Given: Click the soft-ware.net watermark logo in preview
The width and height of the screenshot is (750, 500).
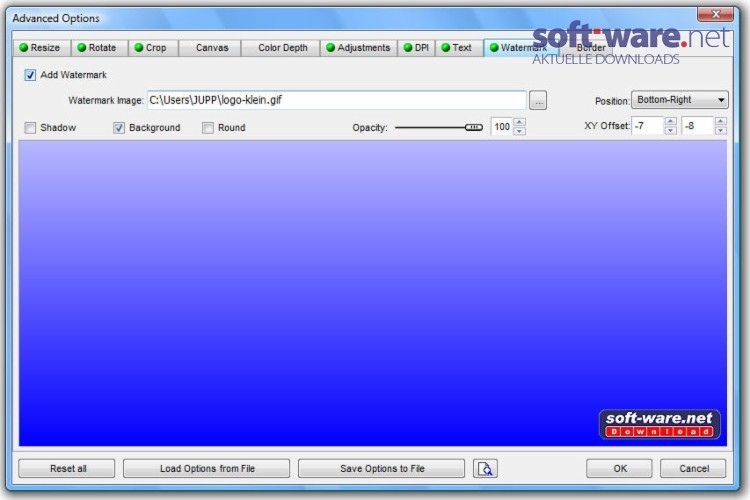Looking at the screenshot, I should tap(660, 424).
